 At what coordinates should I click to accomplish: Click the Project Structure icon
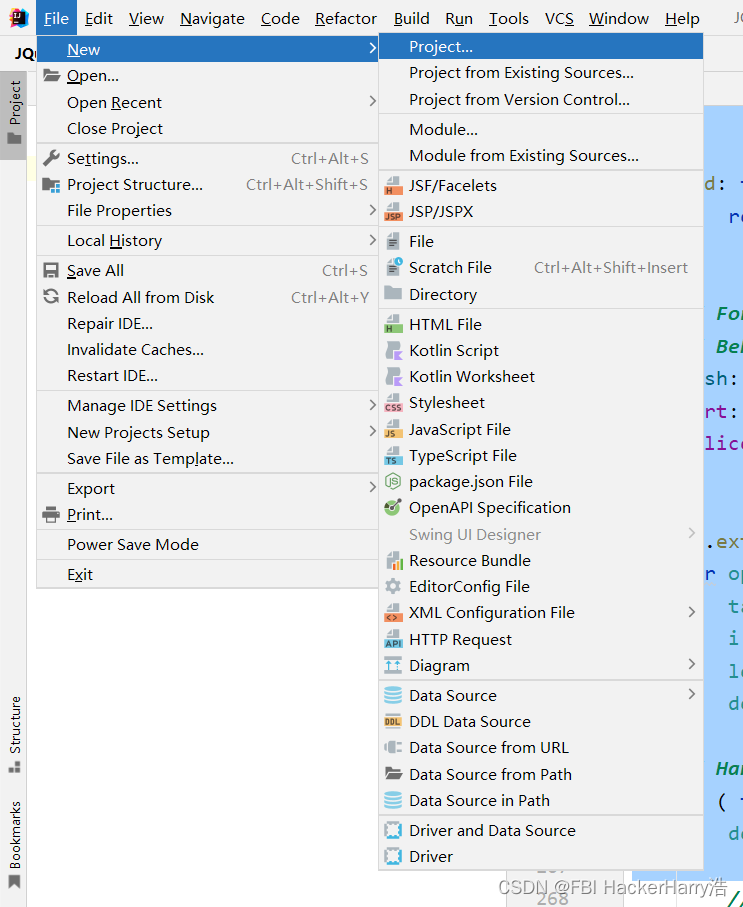tap(52, 185)
